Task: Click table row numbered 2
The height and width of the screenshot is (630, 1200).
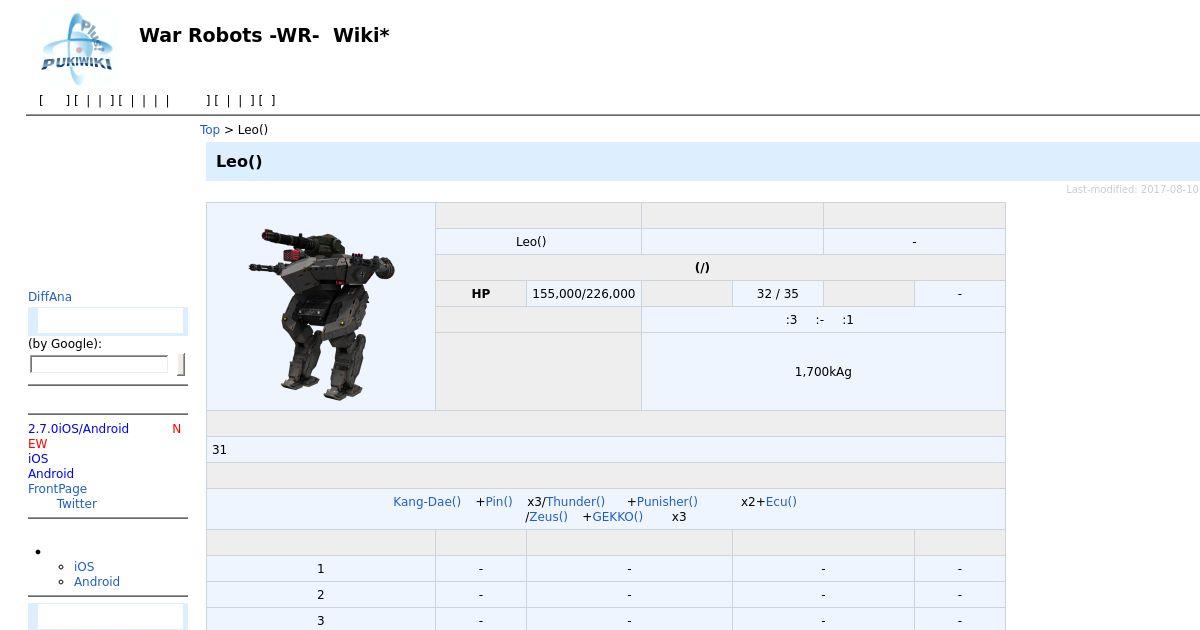Action: 321,595
